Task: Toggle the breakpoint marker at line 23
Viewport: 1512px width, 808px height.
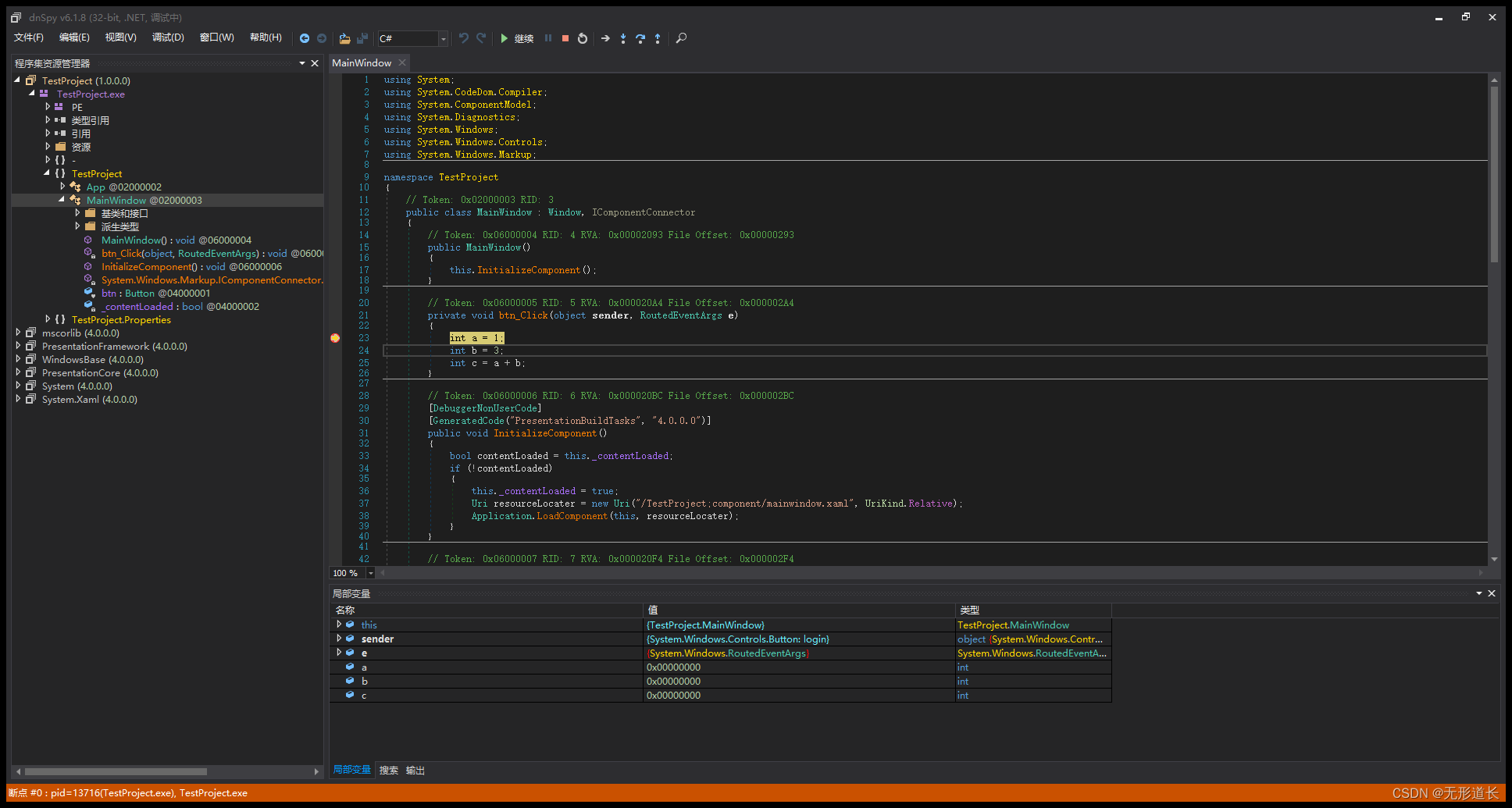Action: tap(335, 338)
